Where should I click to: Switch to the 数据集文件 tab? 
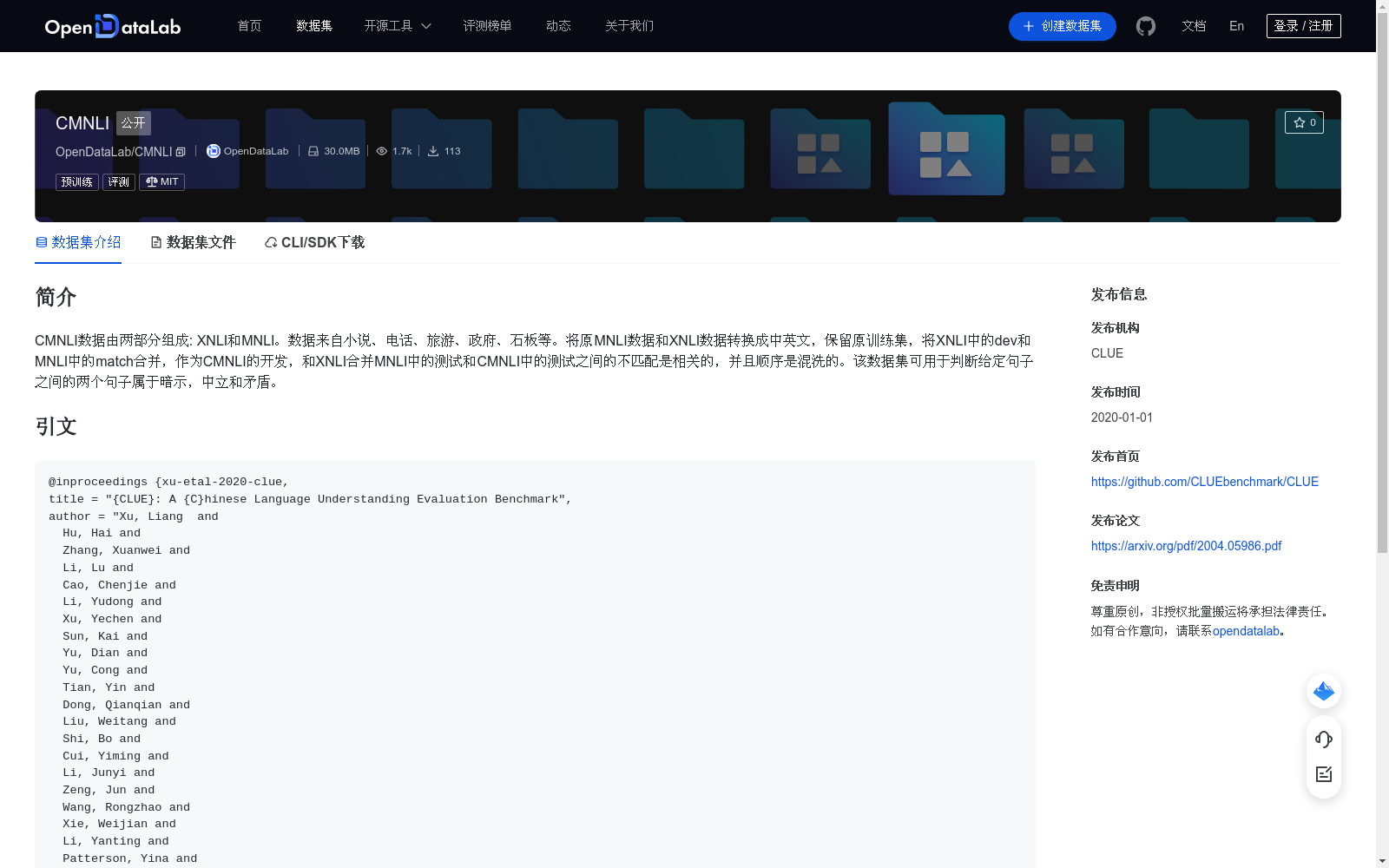coord(192,242)
